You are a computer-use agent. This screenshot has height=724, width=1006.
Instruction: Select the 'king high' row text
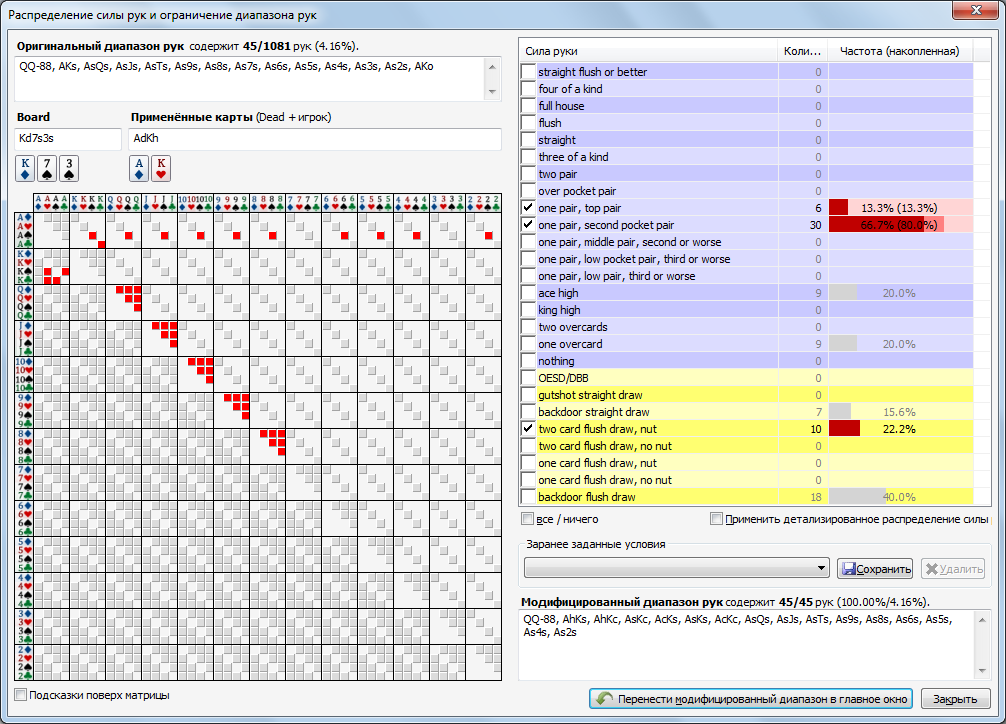559,310
